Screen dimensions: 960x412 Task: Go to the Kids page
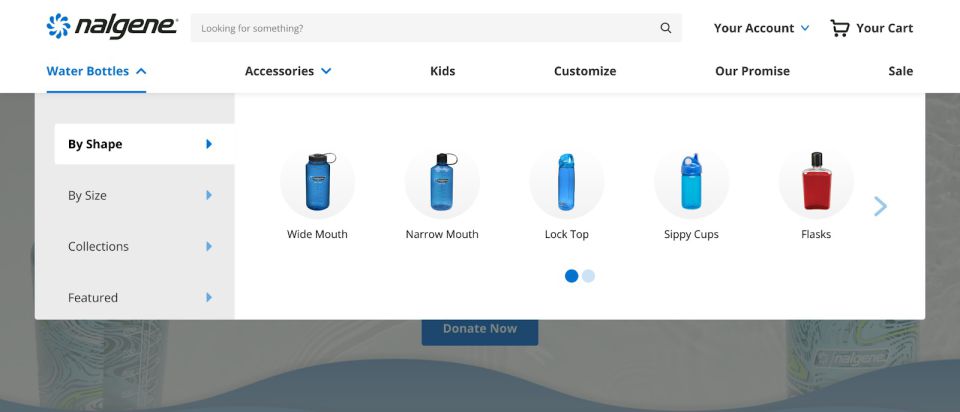click(442, 71)
